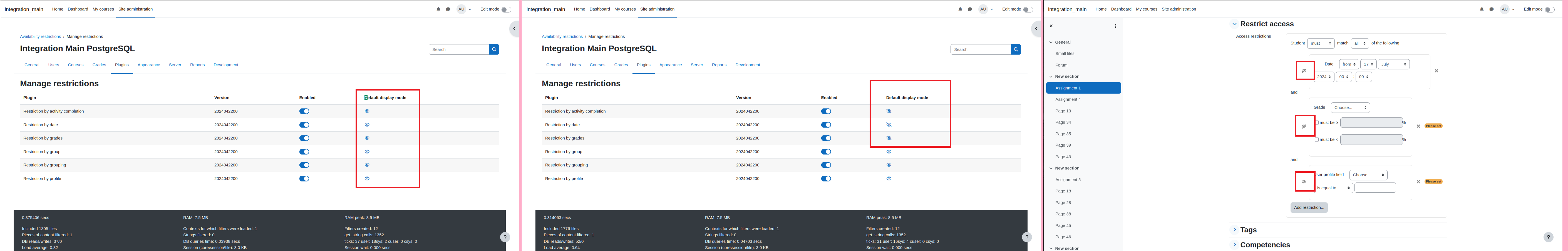Viewport: 1568px width, 251px height.
Task: Open the Student 'must' dropdown
Action: (x=1320, y=43)
